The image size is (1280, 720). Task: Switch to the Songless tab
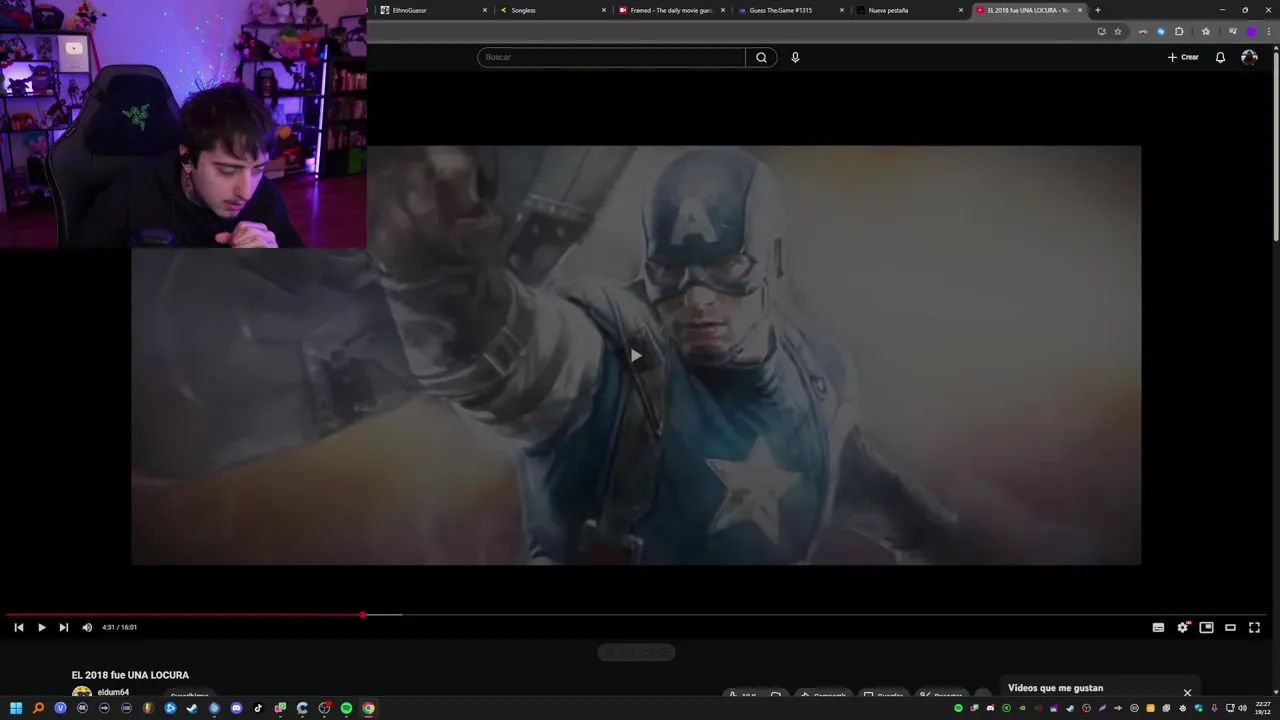point(550,10)
